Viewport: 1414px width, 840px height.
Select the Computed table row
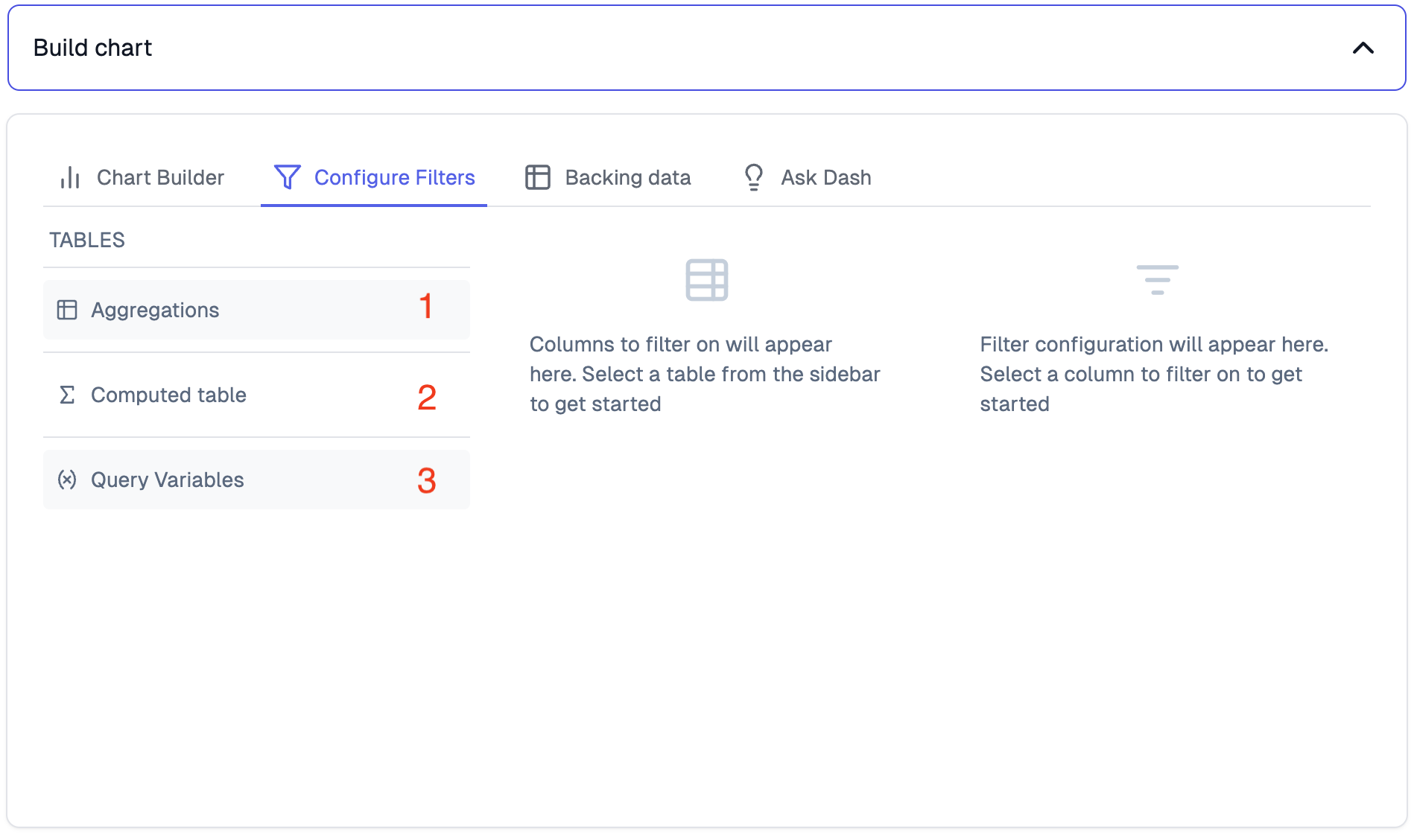[x=256, y=395]
